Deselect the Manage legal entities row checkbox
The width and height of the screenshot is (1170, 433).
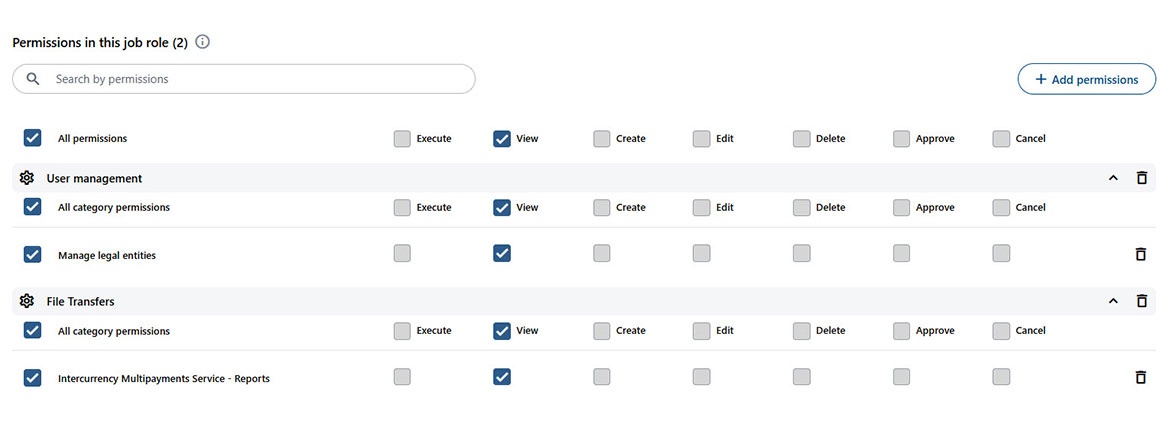pos(32,254)
